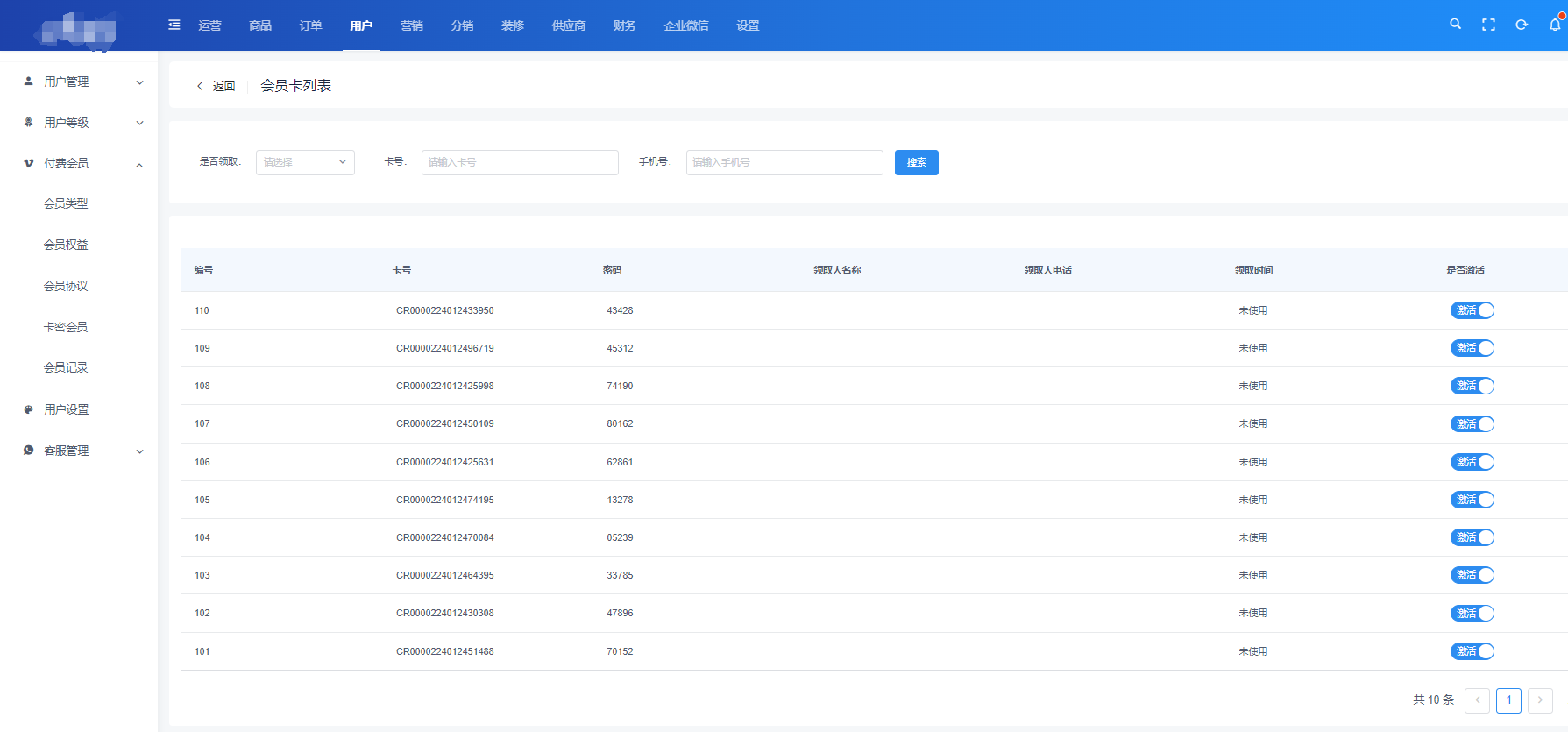Click the 共 10 条 total count text
Viewport: 1568px width, 732px height.
pos(1433,700)
